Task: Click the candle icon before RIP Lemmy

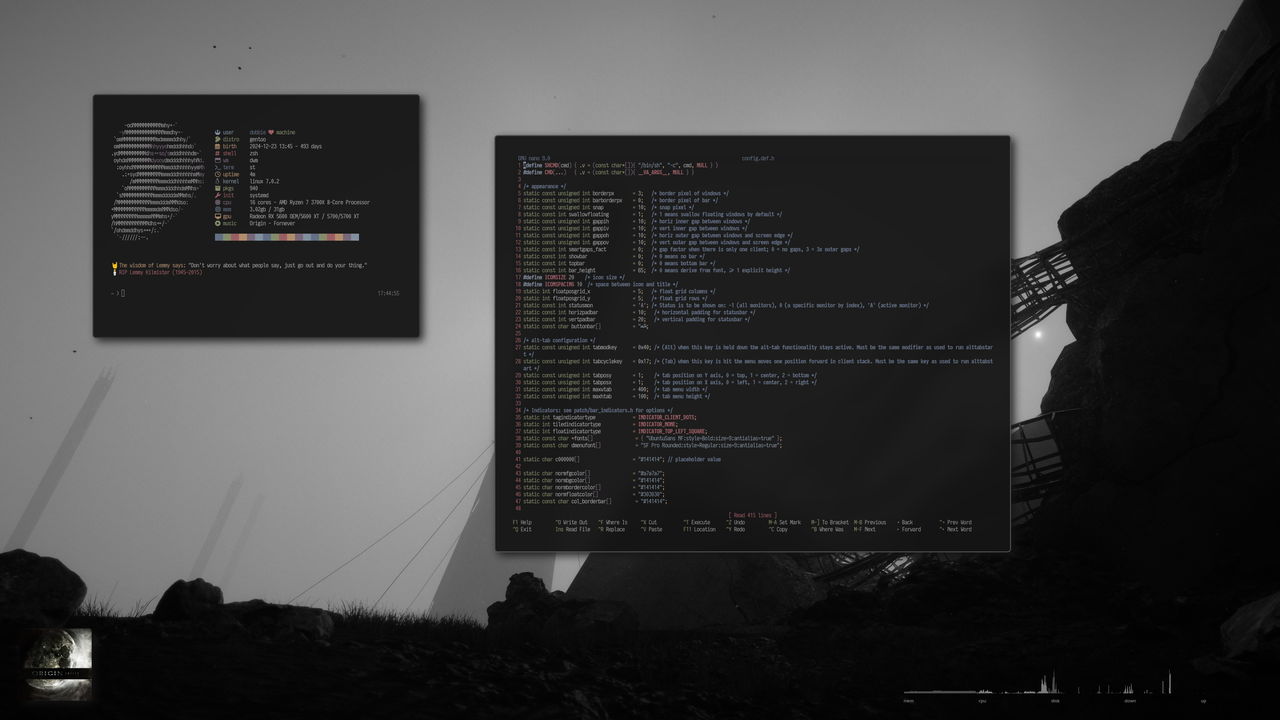Action: 114,272
